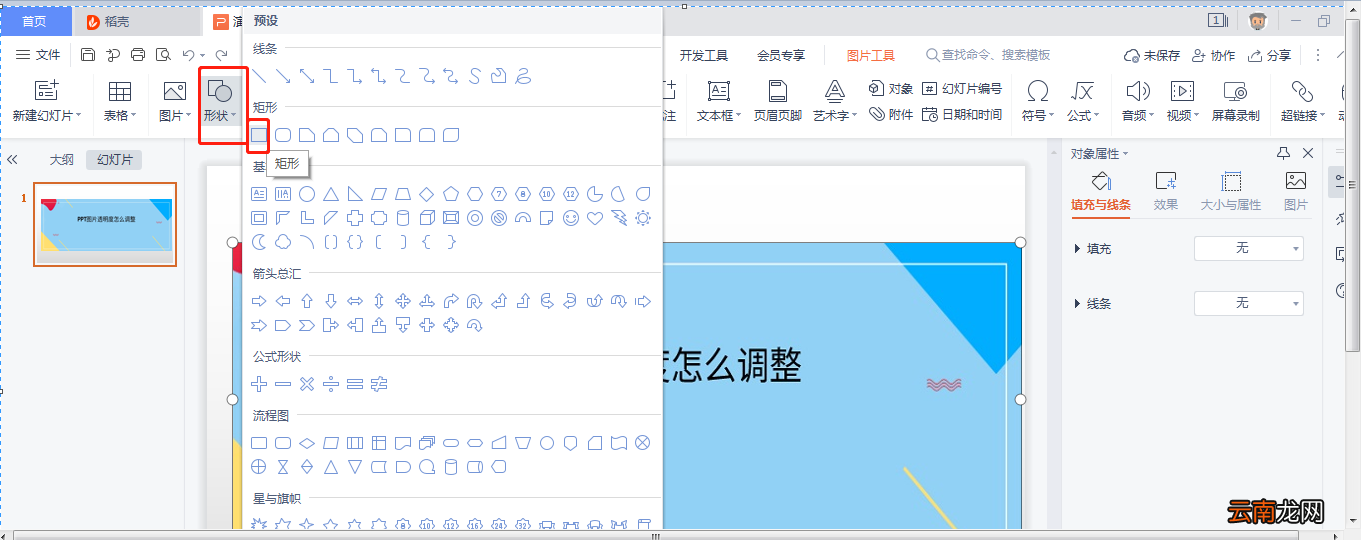1361x540 pixels.
Task: Choose the division sign formula shape
Action: click(x=331, y=383)
